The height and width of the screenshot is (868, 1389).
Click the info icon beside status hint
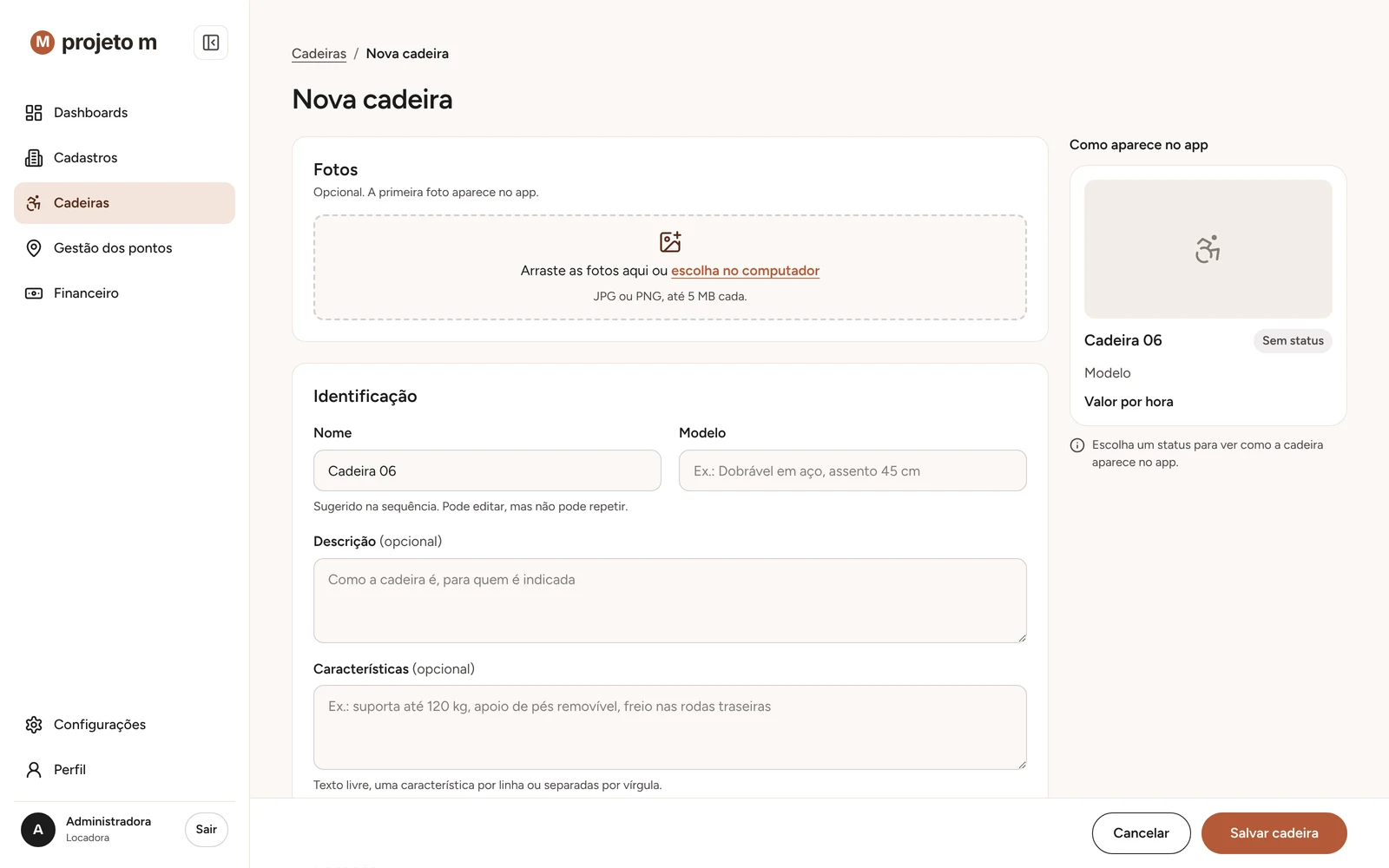[x=1077, y=445]
